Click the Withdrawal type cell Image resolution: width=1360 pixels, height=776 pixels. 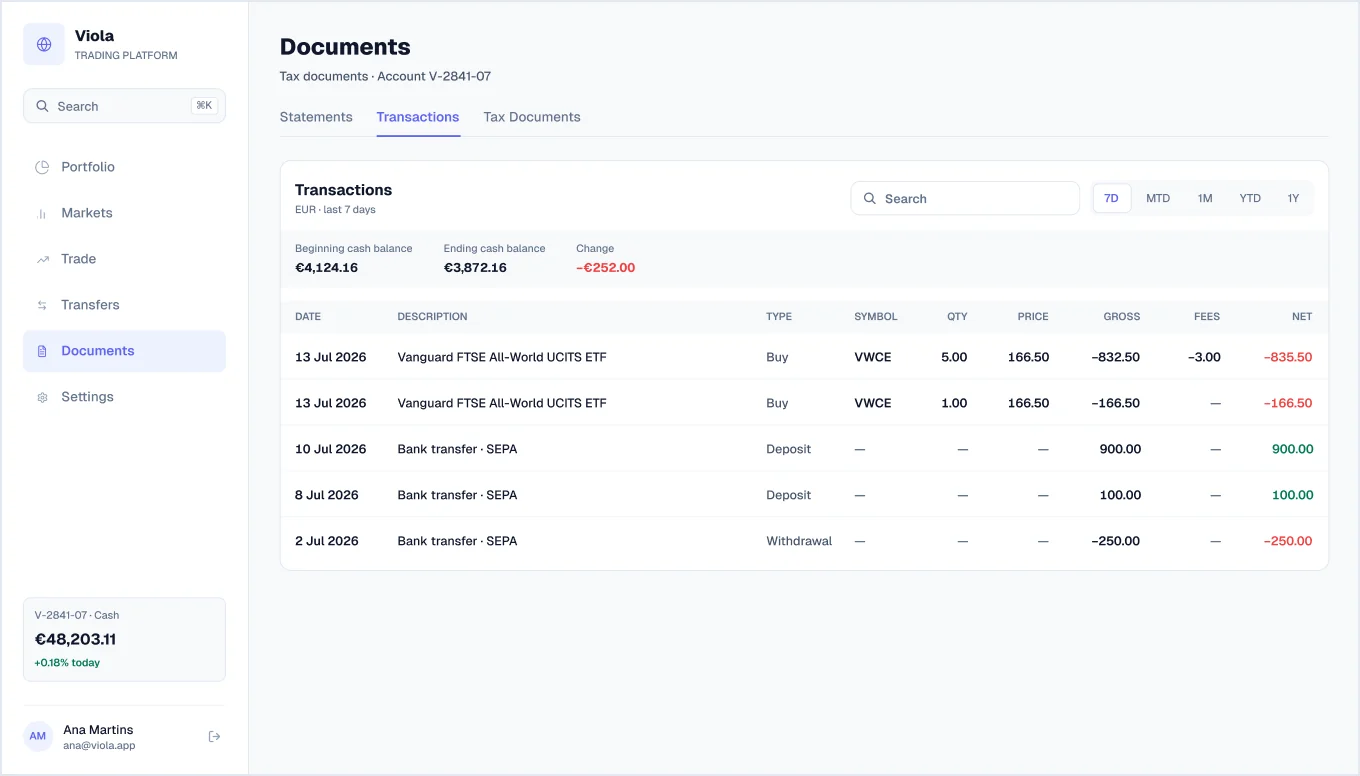click(x=799, y=541)
